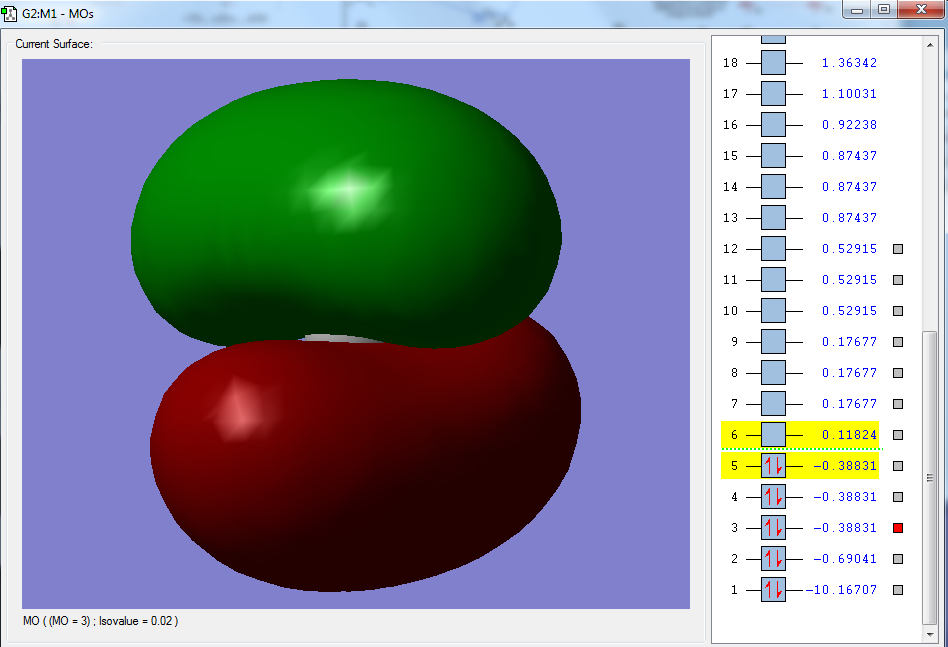Select the orbital 2 paired-electron box
Screen dimensions: 948x647
click(x=773, y=559)
